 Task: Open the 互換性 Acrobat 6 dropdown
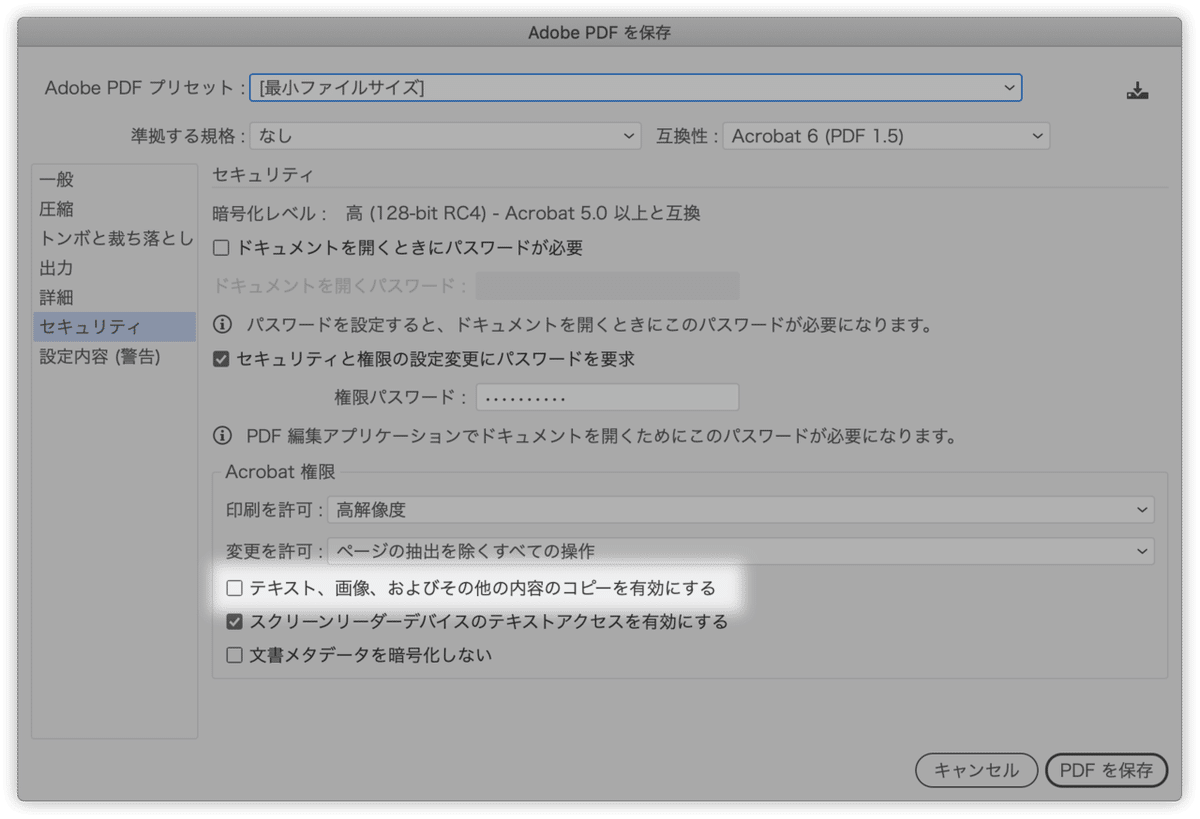click(886, 136)
